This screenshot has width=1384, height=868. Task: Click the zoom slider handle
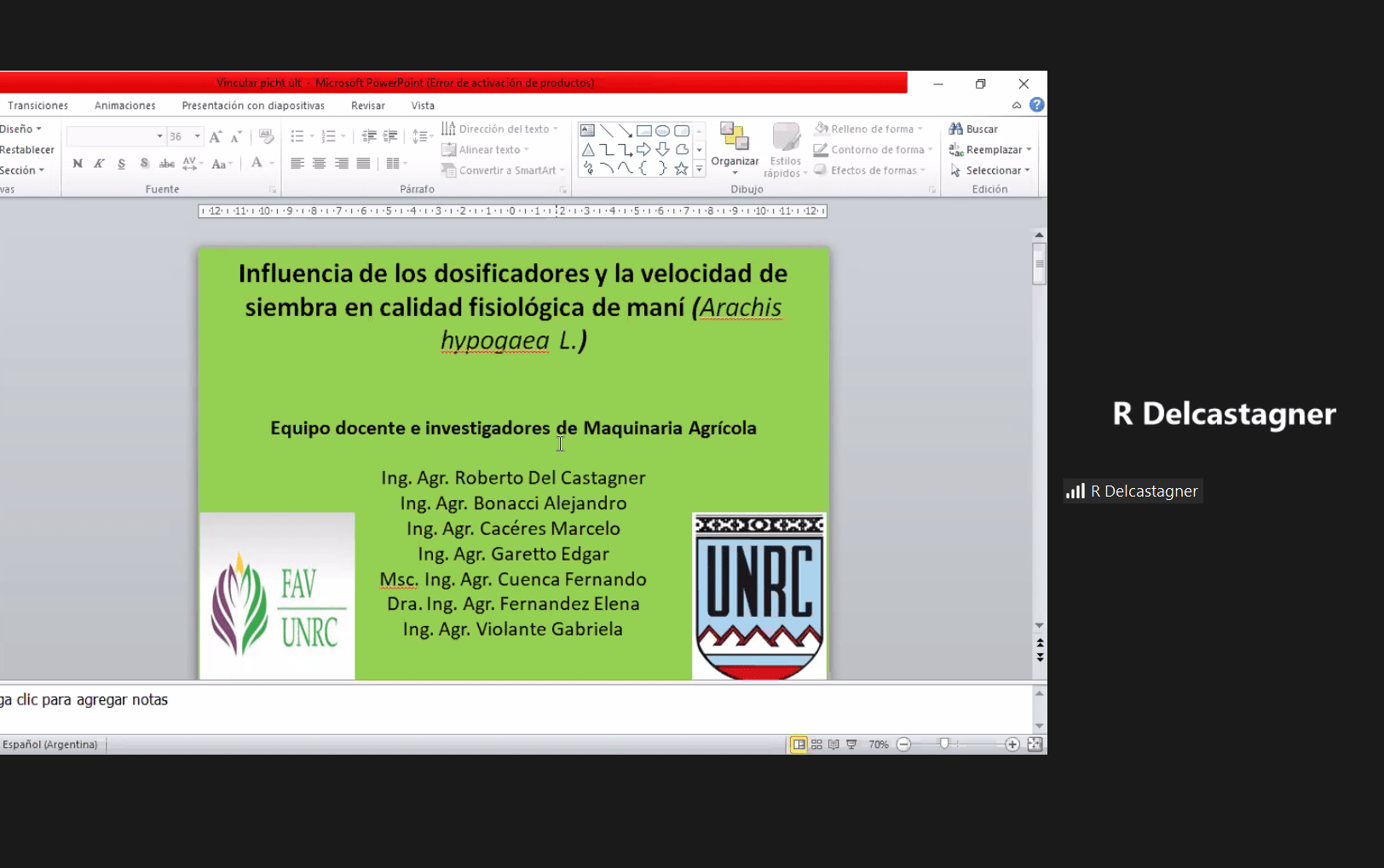tap(944, 744)
